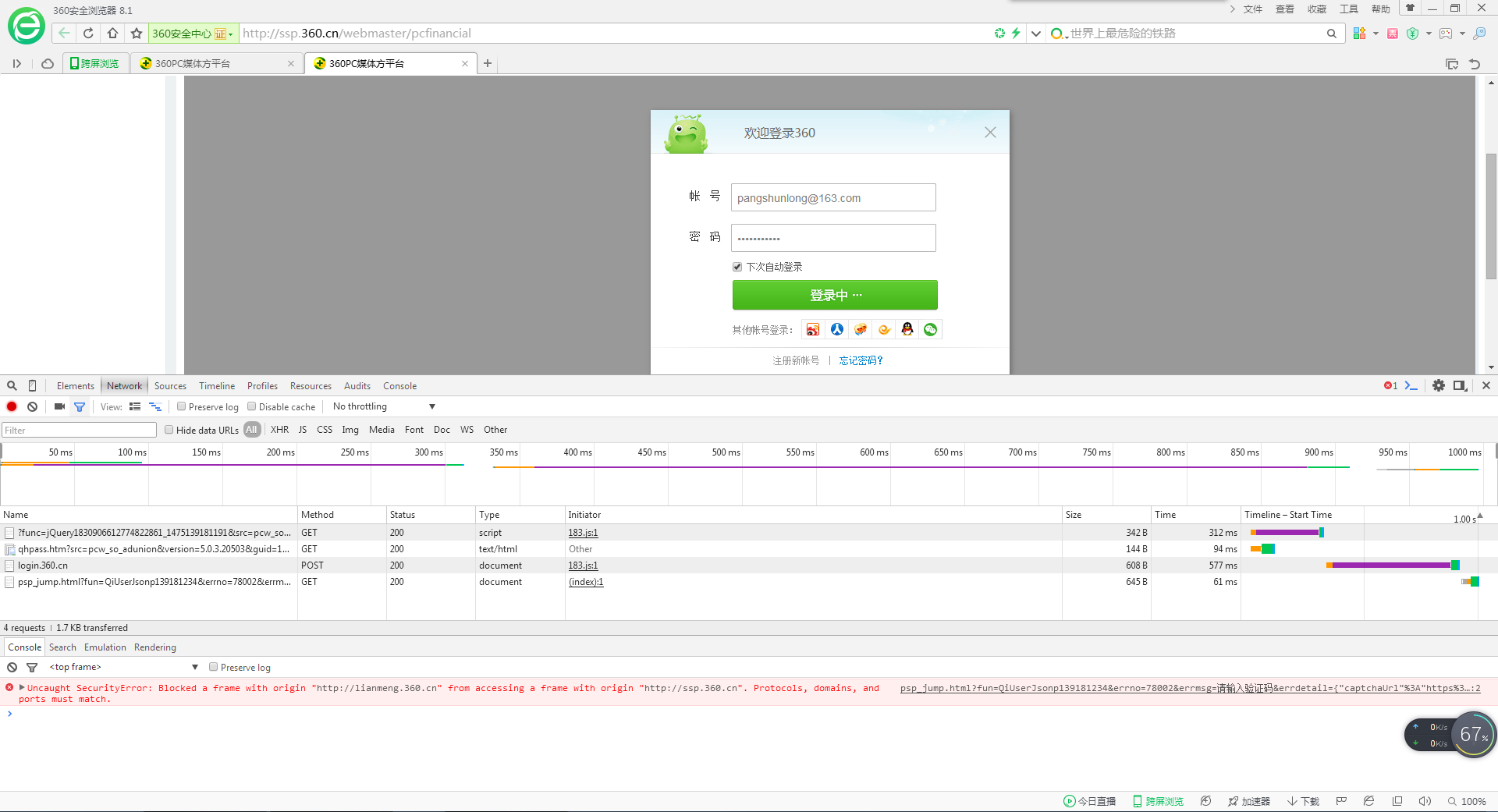Screen dimensions: 1498x812
Task: Open the No throttling dropdown
Action: point(384,406)
